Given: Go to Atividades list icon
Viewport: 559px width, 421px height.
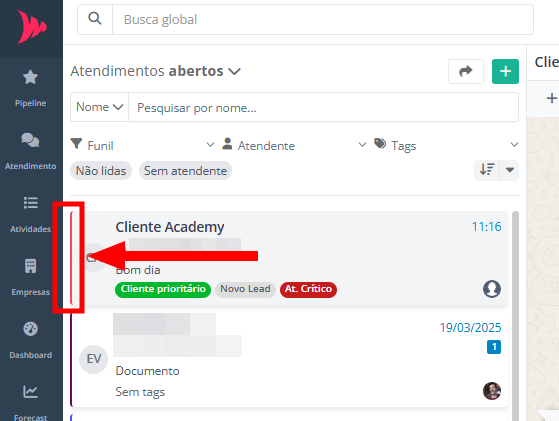Looking at the screenshot, I should point(30,203).
